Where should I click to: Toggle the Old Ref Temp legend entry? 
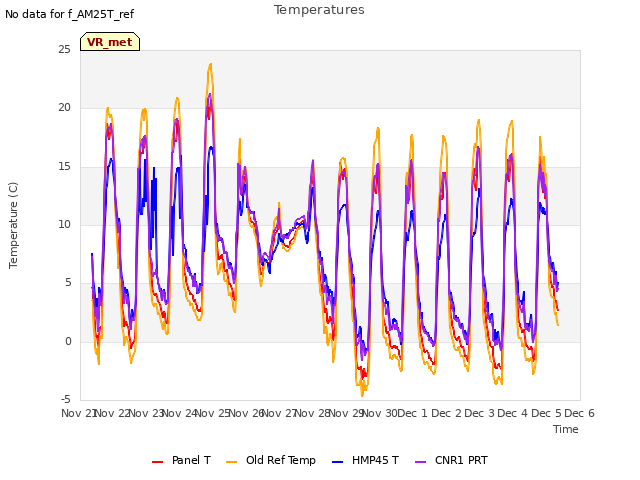[271, 460]
